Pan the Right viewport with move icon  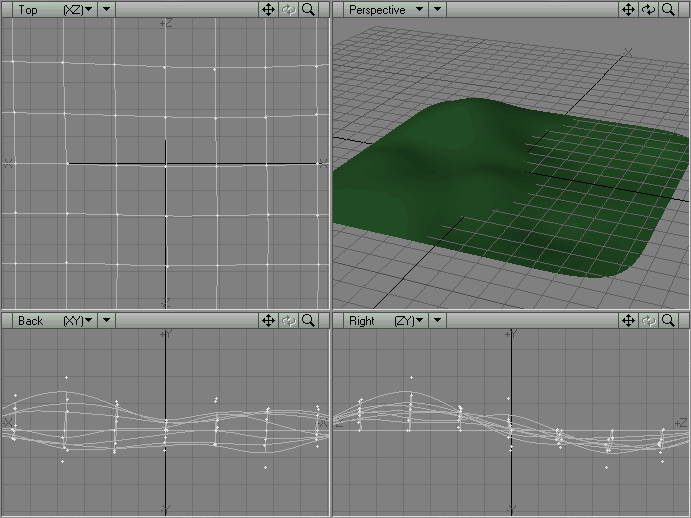point(628,320)
